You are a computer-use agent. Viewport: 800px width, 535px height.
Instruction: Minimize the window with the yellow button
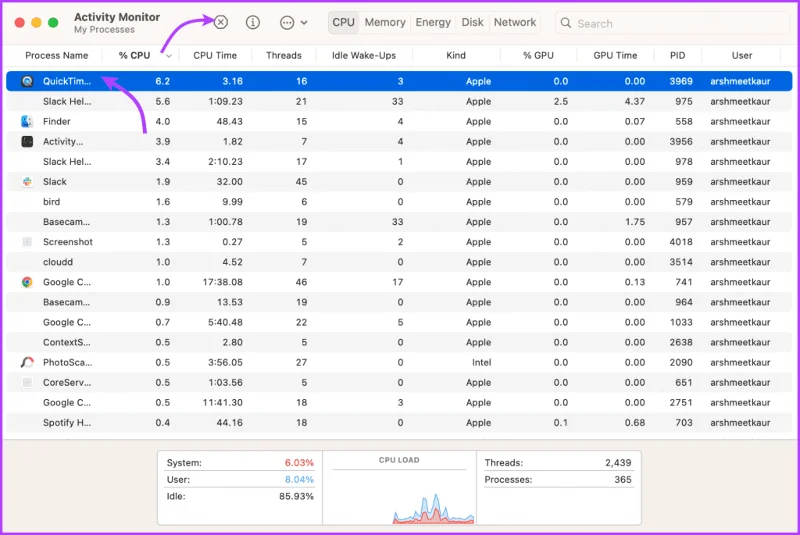[36, 22]
